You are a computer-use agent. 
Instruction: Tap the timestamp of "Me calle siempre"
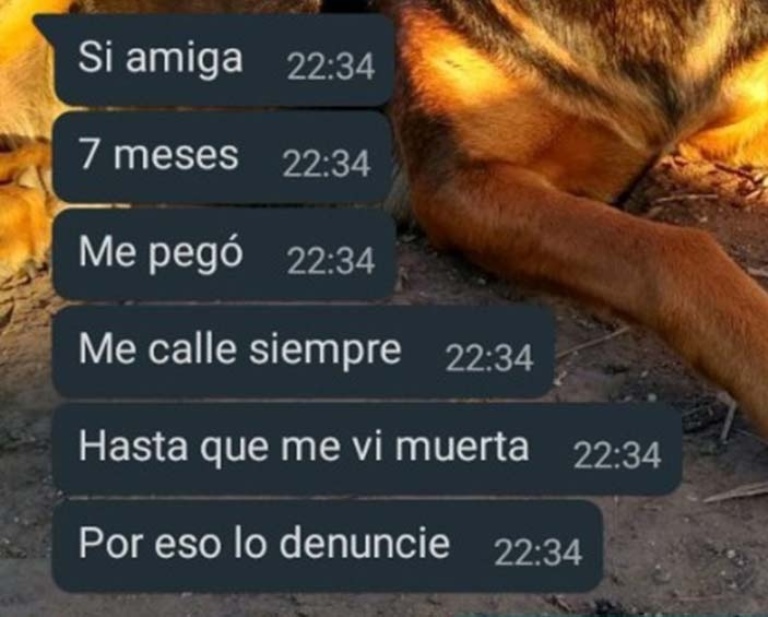click(x=489, y=358)
